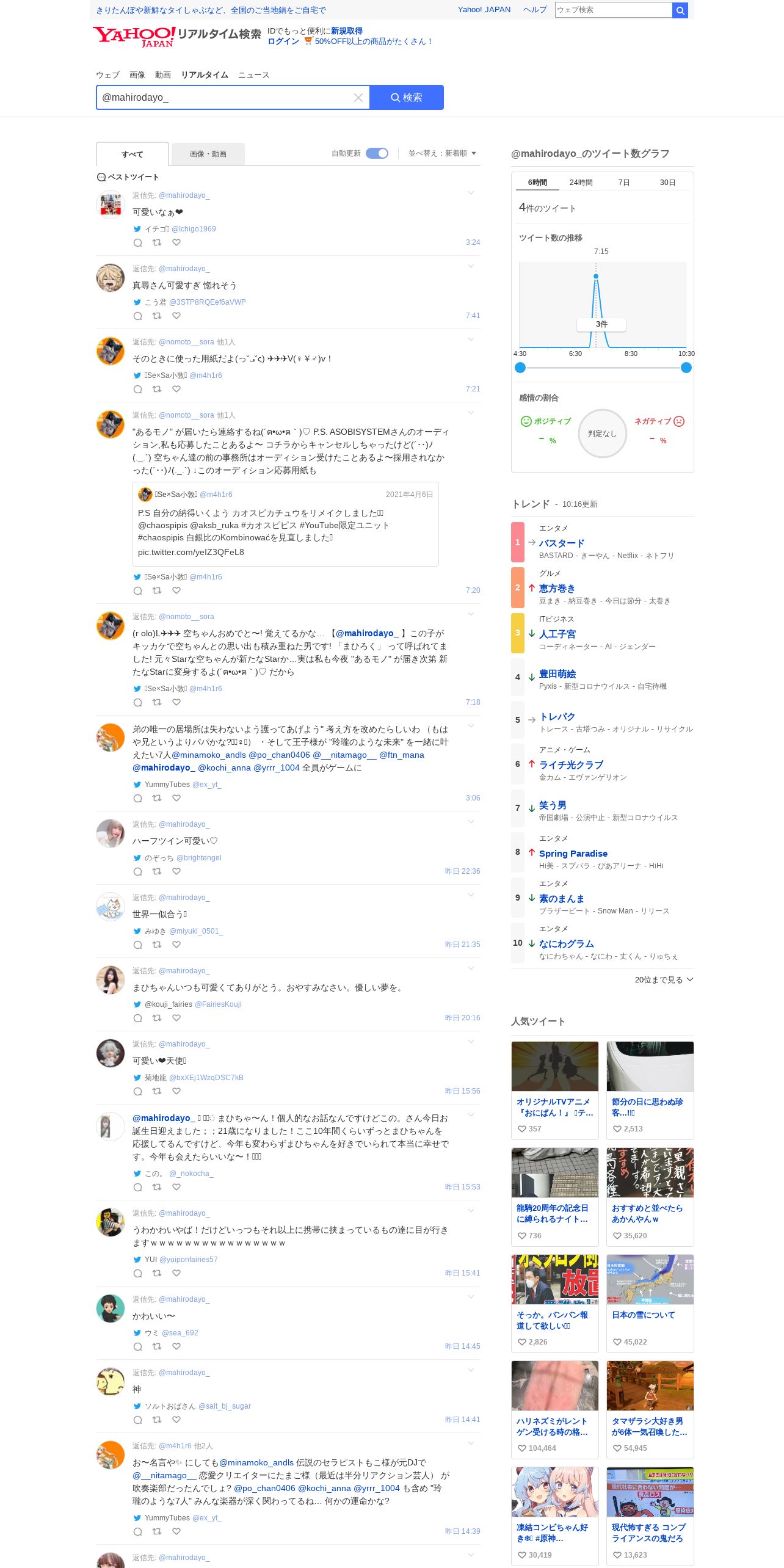This screenshot has height=1568, width=784.
Task: Open the 人工子宮 trend
Action: point(557,634)
